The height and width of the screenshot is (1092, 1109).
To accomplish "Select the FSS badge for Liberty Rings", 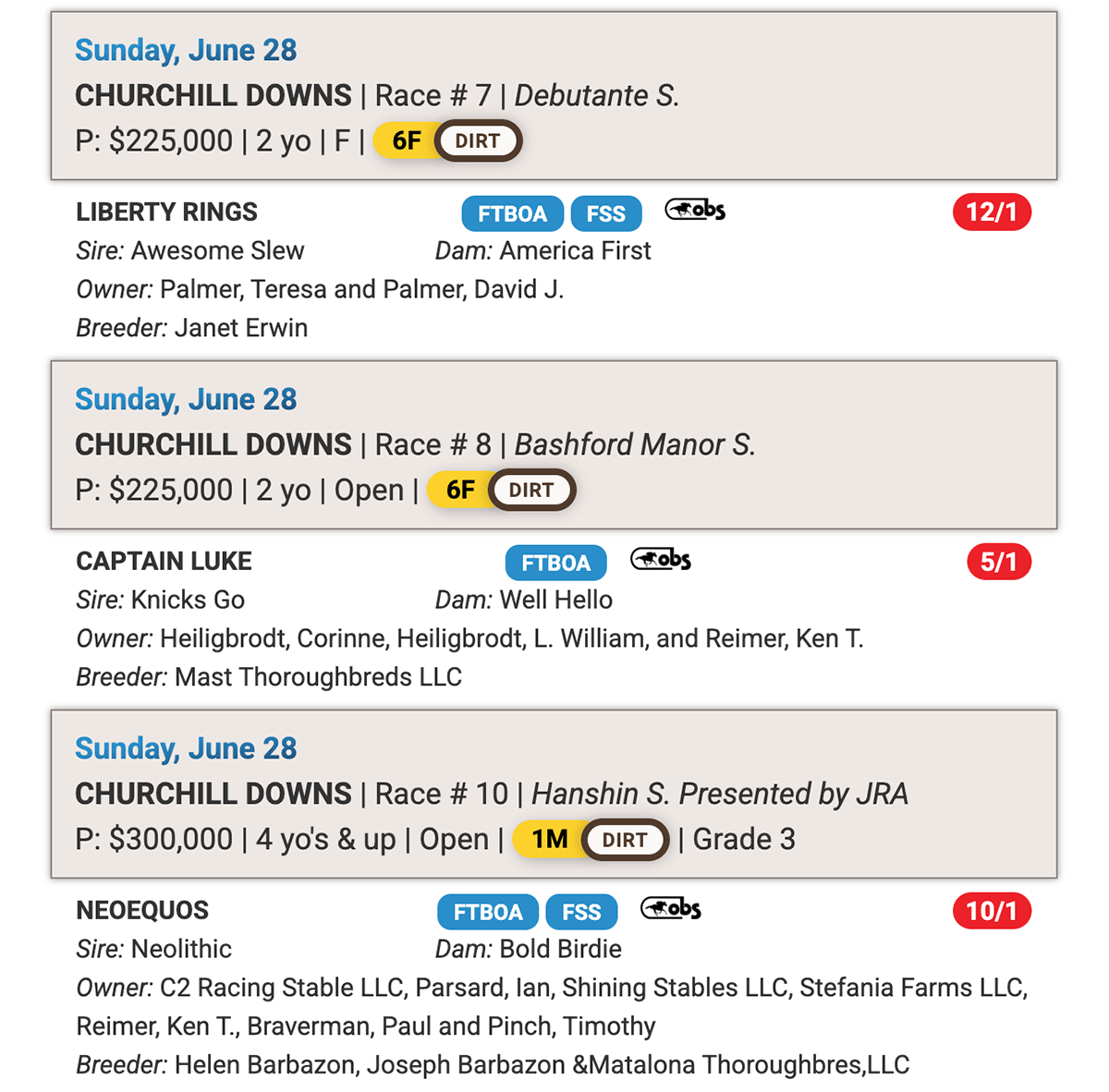I will [x=606, y=213].
